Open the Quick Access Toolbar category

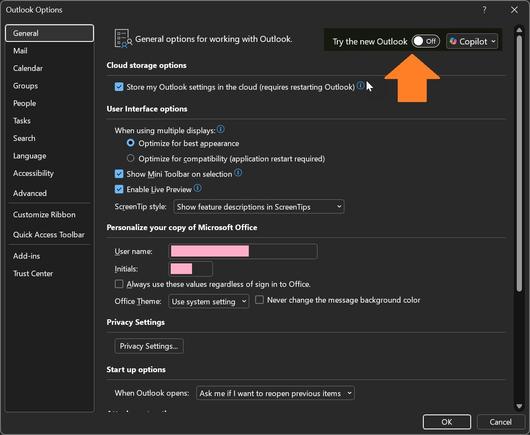(x=49, y=235)
